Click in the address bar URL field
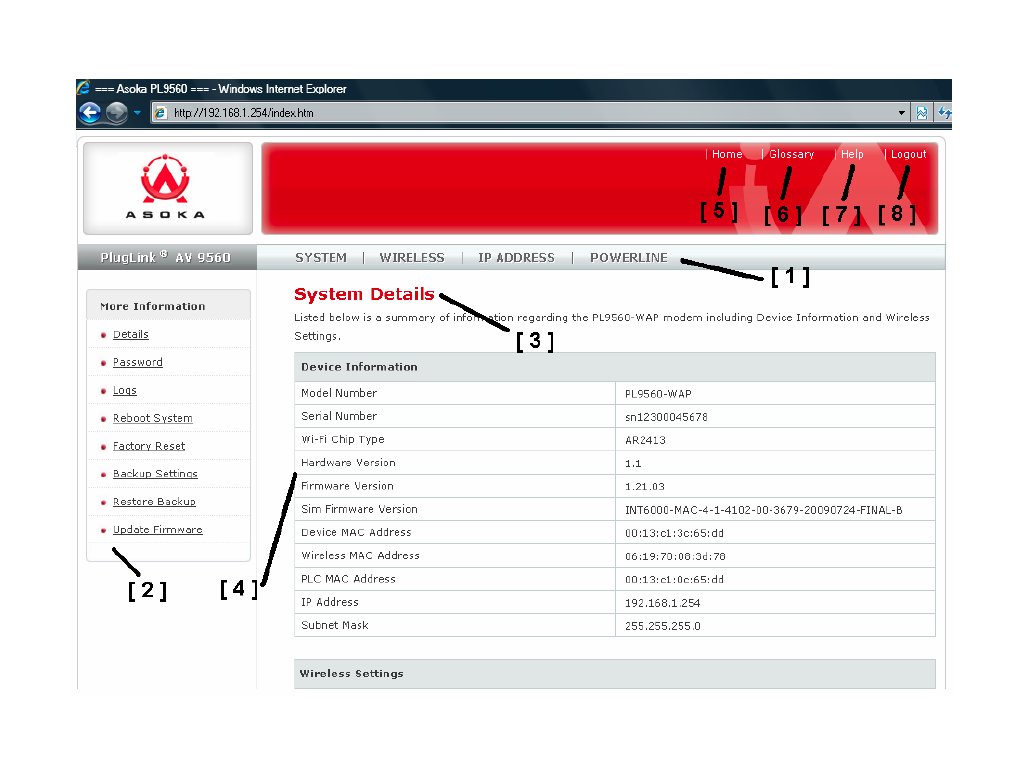This screenshot has height=768, width=1024. pos(500,113)
